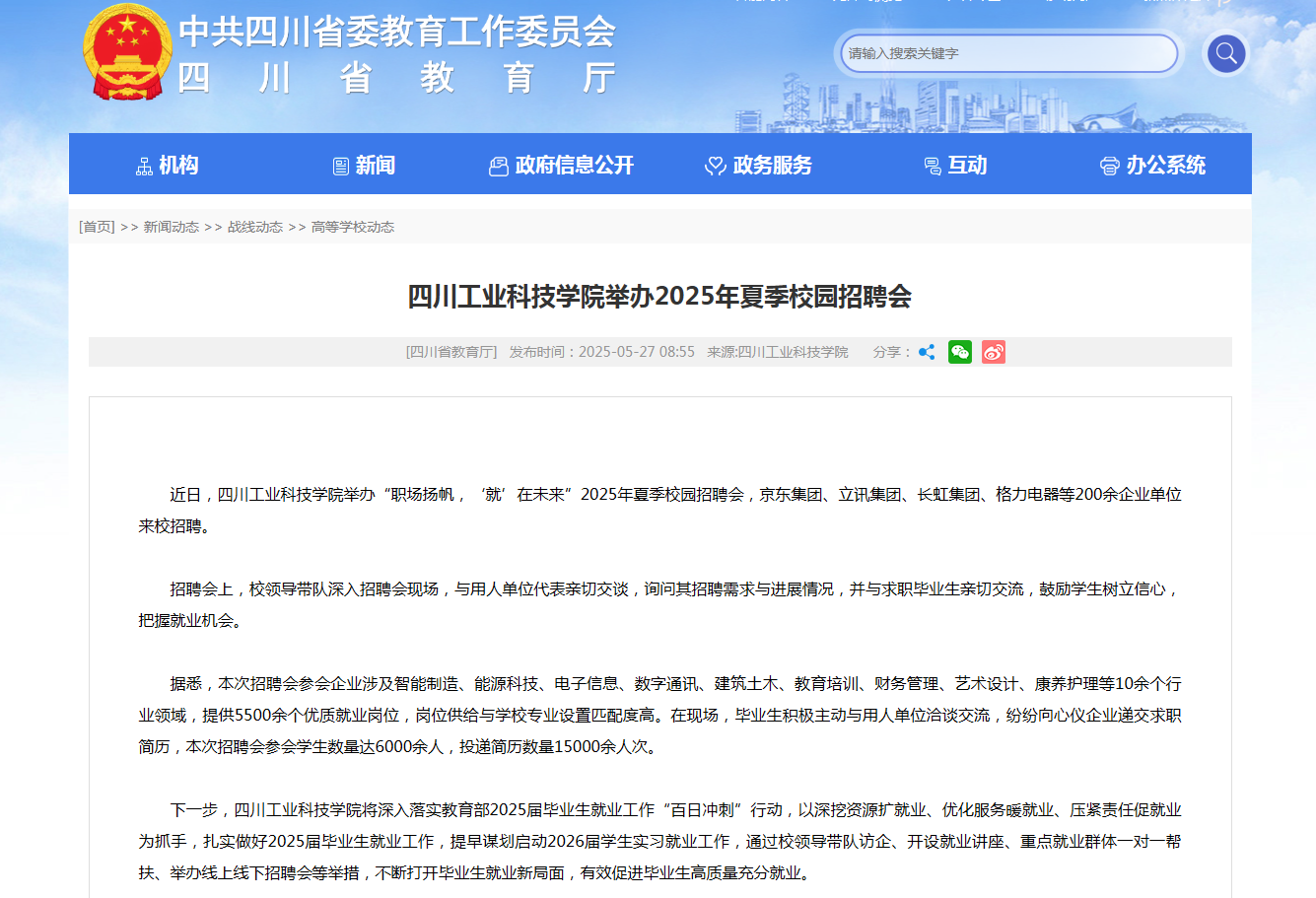
Task: Click the article title about 2025年夏季校园招聘会
Action: tap(659, 297)
